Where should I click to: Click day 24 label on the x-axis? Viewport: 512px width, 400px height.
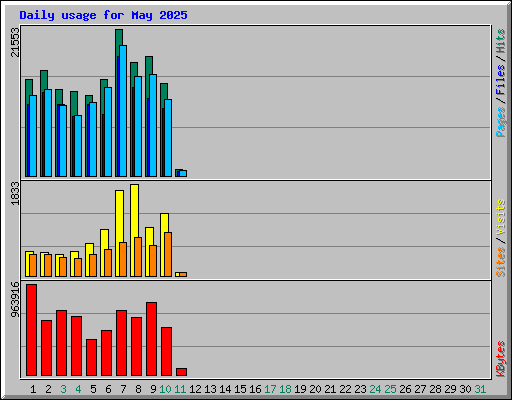click(x=375, y=389)
